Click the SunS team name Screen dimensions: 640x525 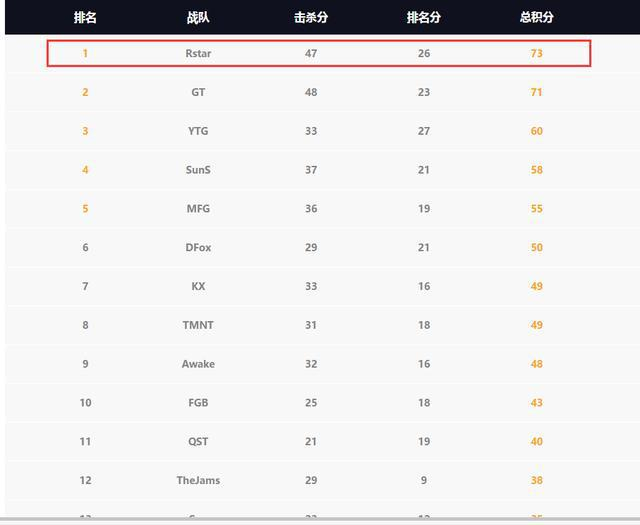pyautogui.click(x=198, y=170)
